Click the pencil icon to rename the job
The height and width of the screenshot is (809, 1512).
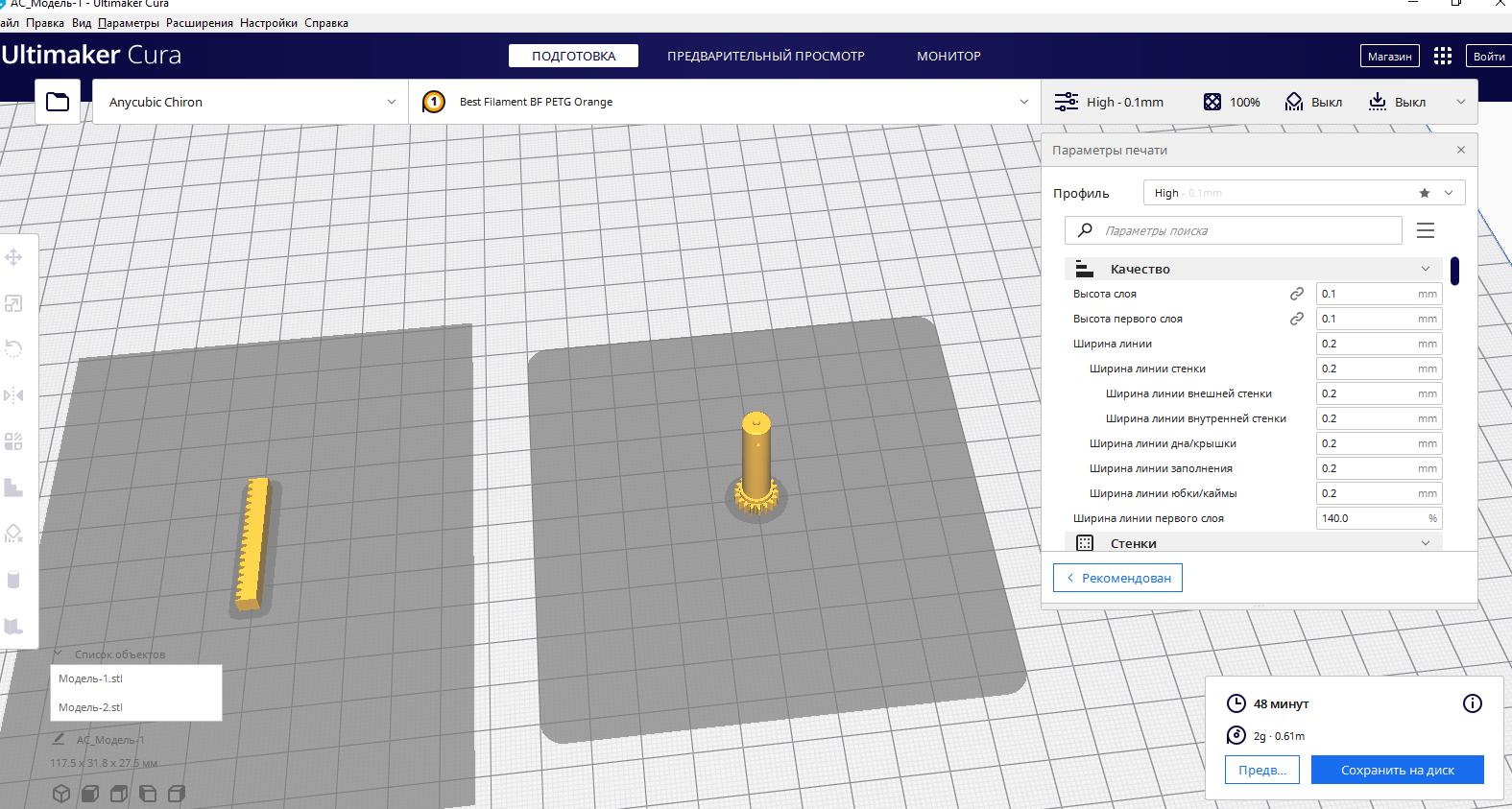coord(59,739)
